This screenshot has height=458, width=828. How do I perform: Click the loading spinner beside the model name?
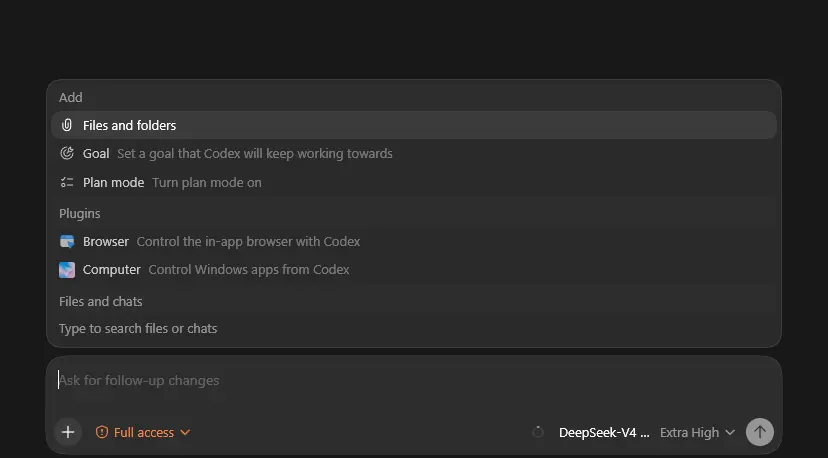(538, 432)
